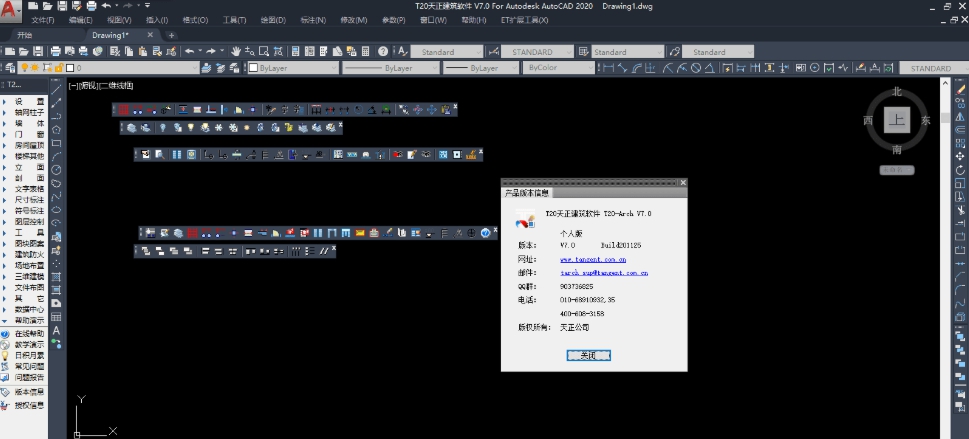The width and height of the screenshot is (969, 439).
Task: Toggle the layer lock padlock icon
Action: click(x=59, y=68)
